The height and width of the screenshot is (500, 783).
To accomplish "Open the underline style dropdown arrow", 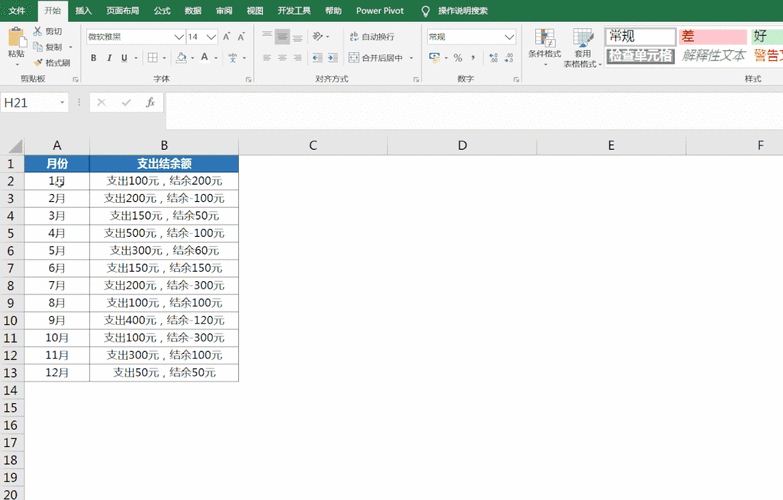I will click(x=136, y=58).
